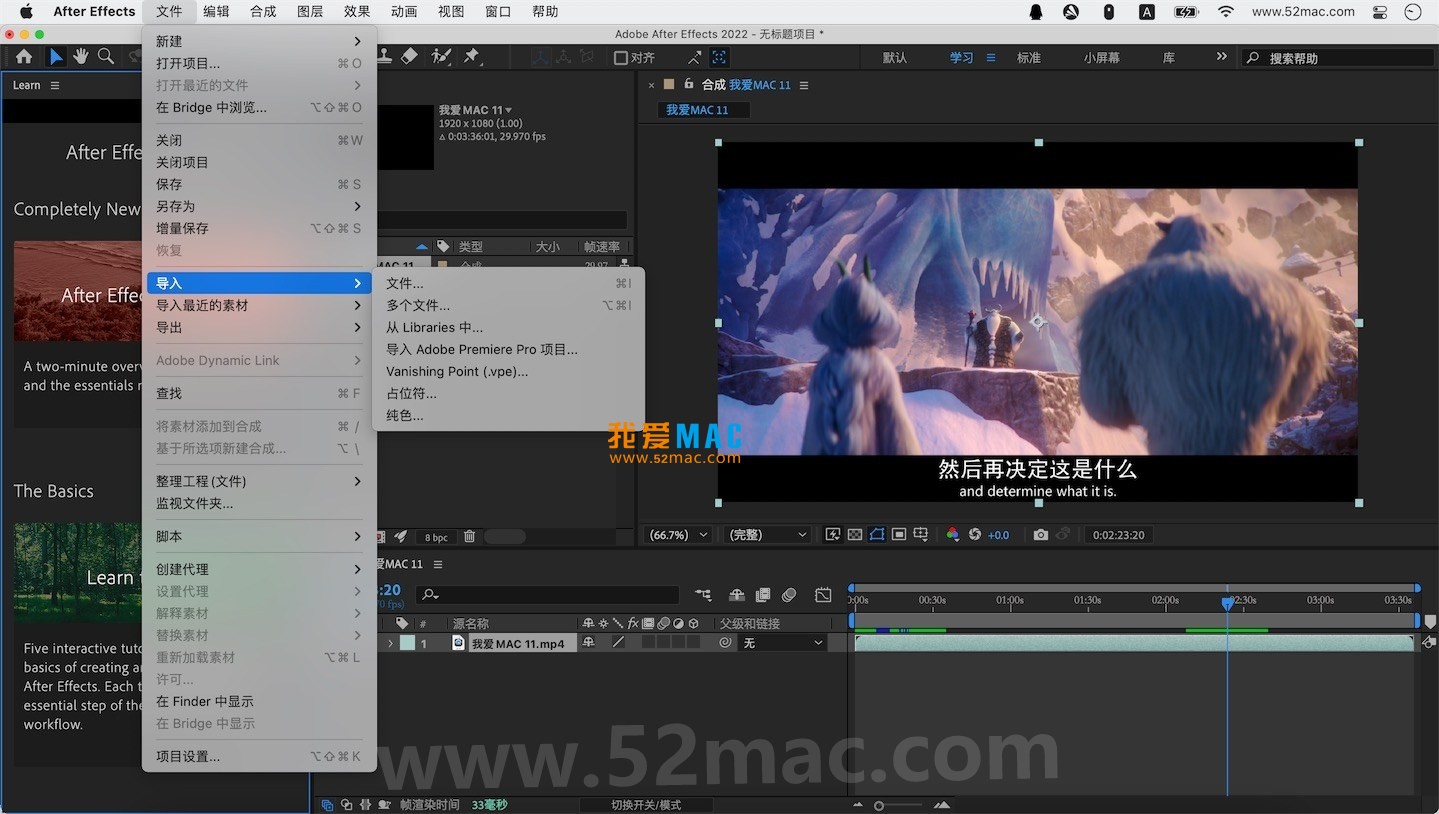Screen dimensions: 1439x814
Task: Toggle fast previews icon in viewer
Action: tap(833, 535)
